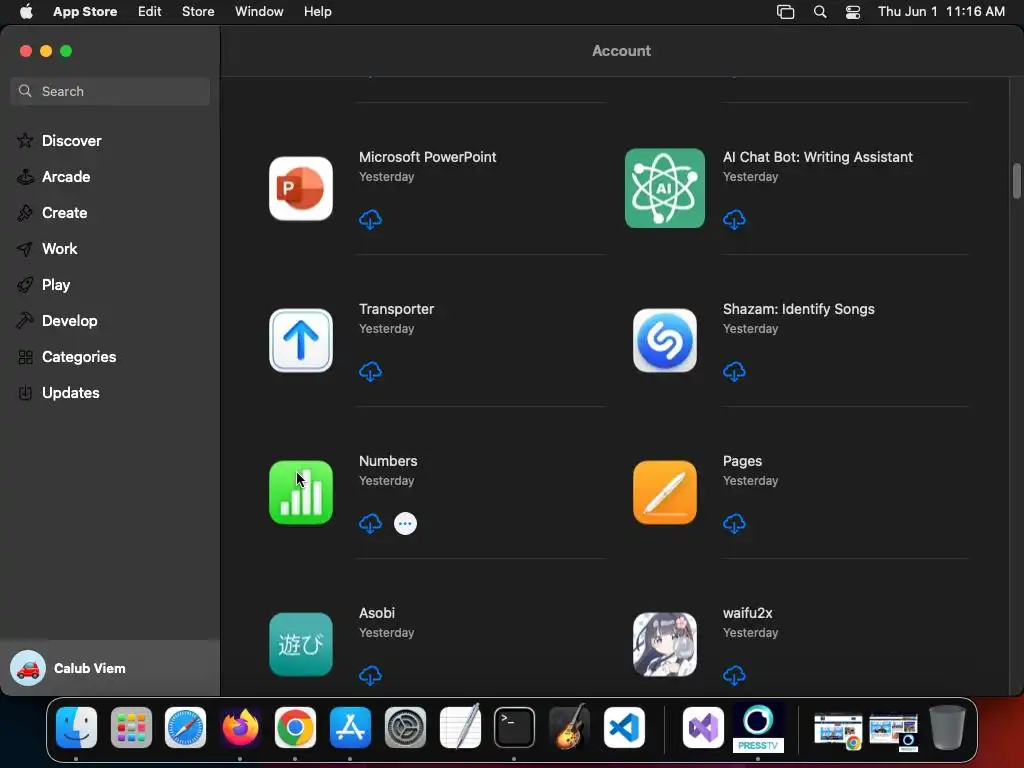Open Terminal from the Dock
The width and height of the screenshot is (1024, 768).
coord(515,728)
